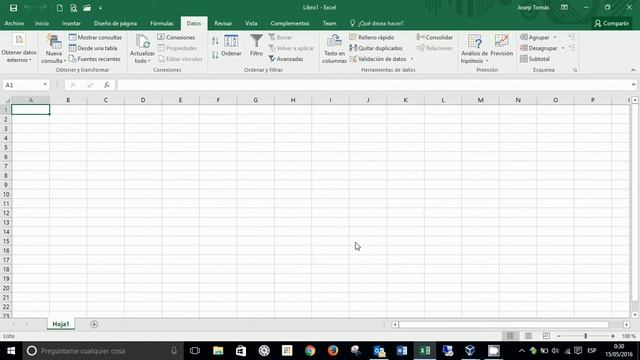The height and width of the screenshot is (360, 640).
Task: Expand the Name Box dropdown
Action: [45, 85]
